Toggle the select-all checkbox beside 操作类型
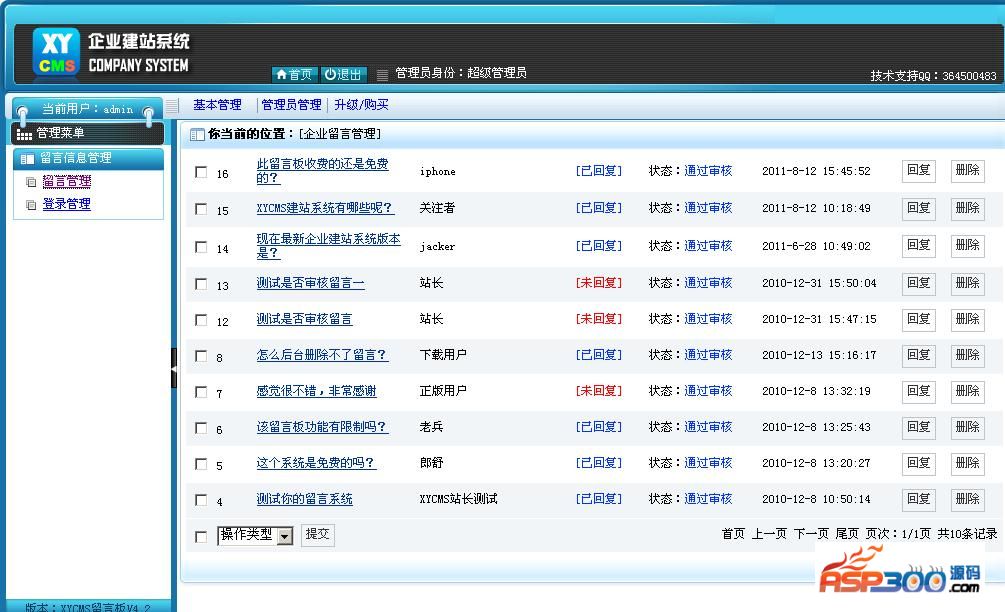Image resolution: width=1005 pixels, height=612 pixels. point(201,536)
